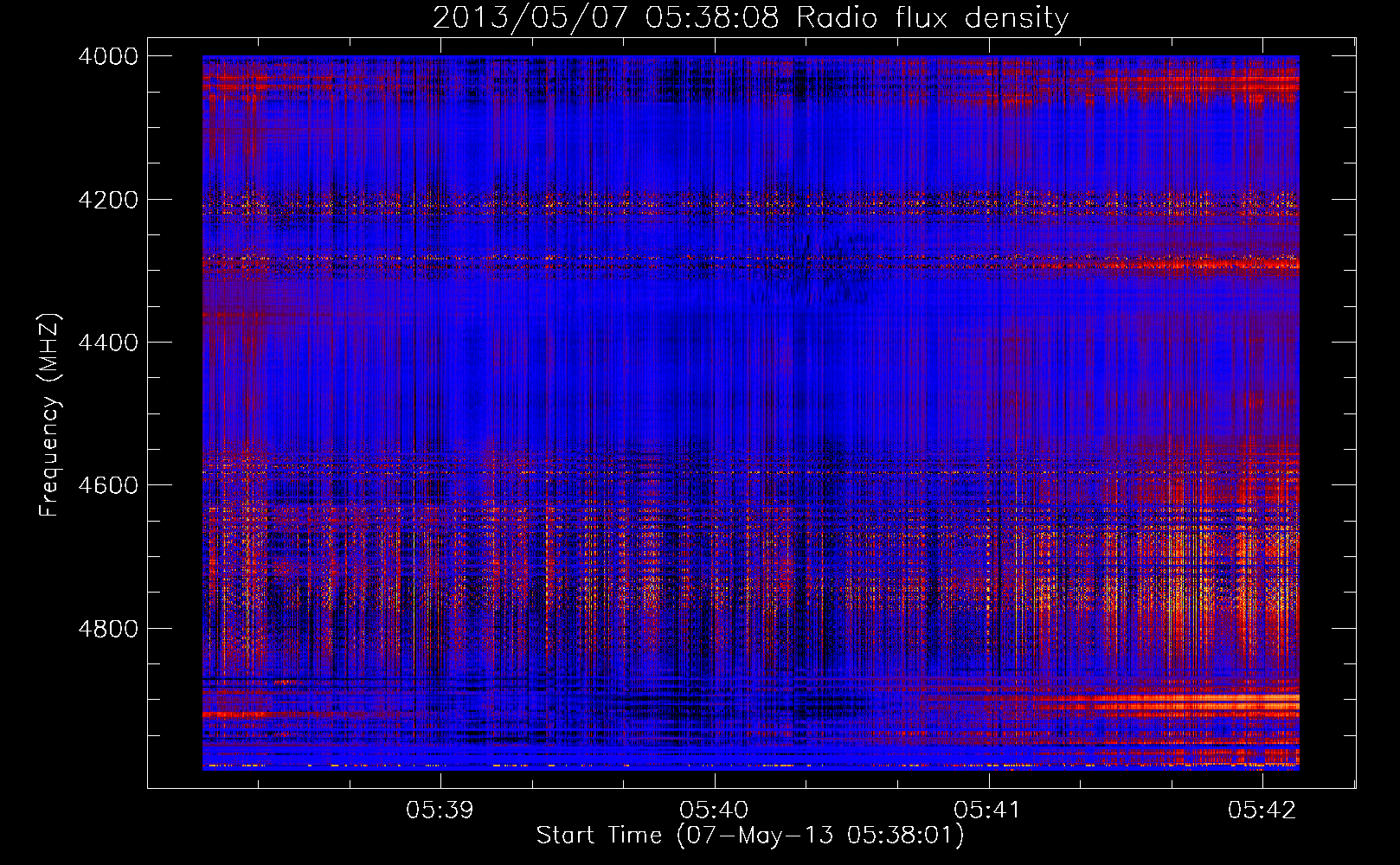Select the 4000 frequency axis label

pos(108,56)
